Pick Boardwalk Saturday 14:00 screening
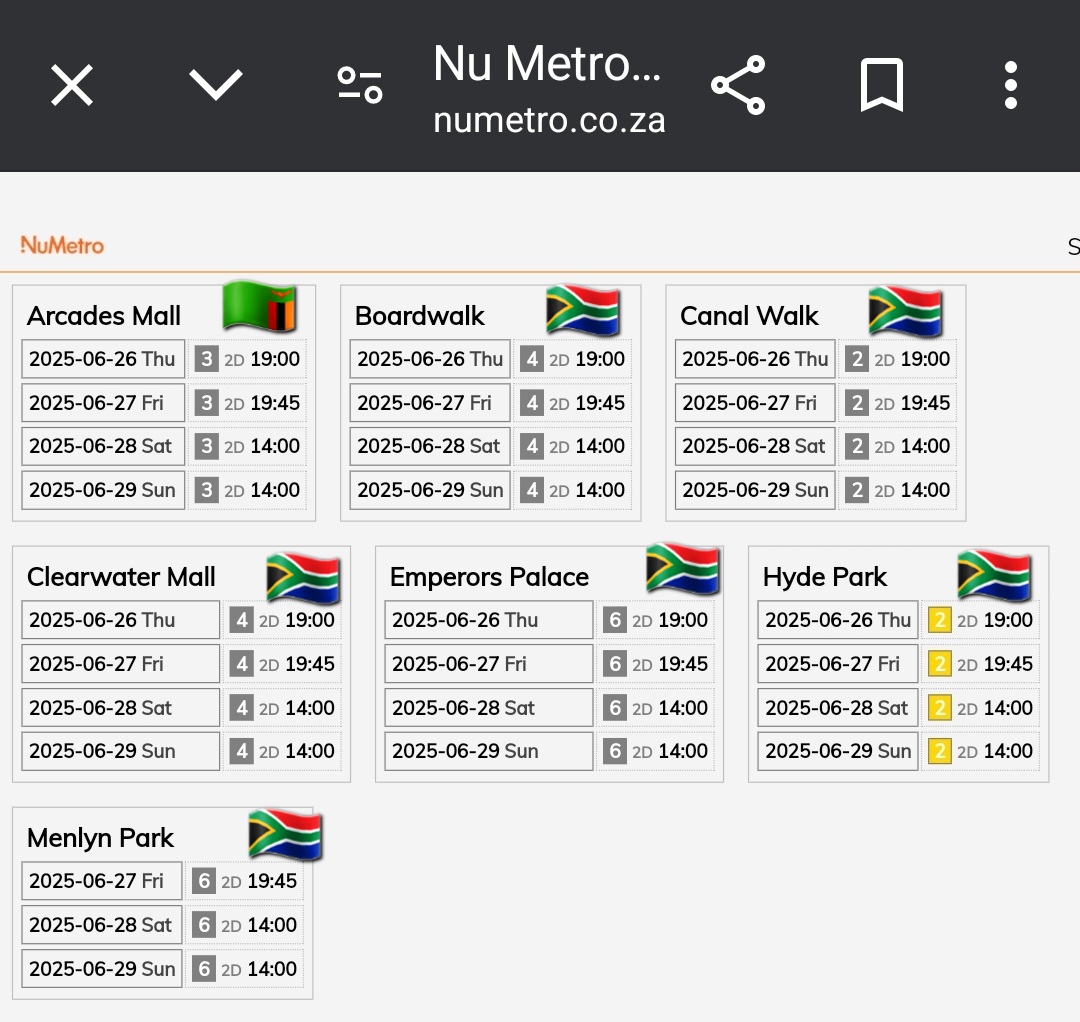The width and height of the screenshot is (1080, 1022). (572, 446)
